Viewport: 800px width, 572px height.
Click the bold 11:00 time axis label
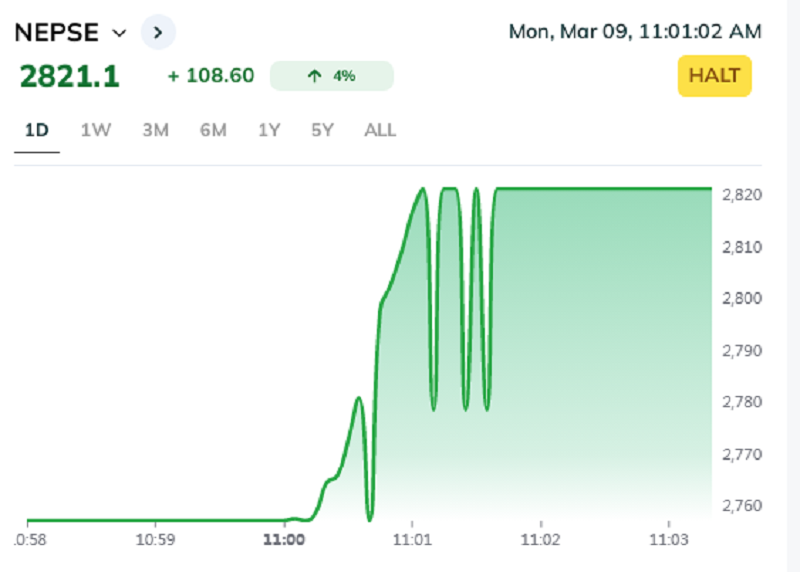pos(283,540)
